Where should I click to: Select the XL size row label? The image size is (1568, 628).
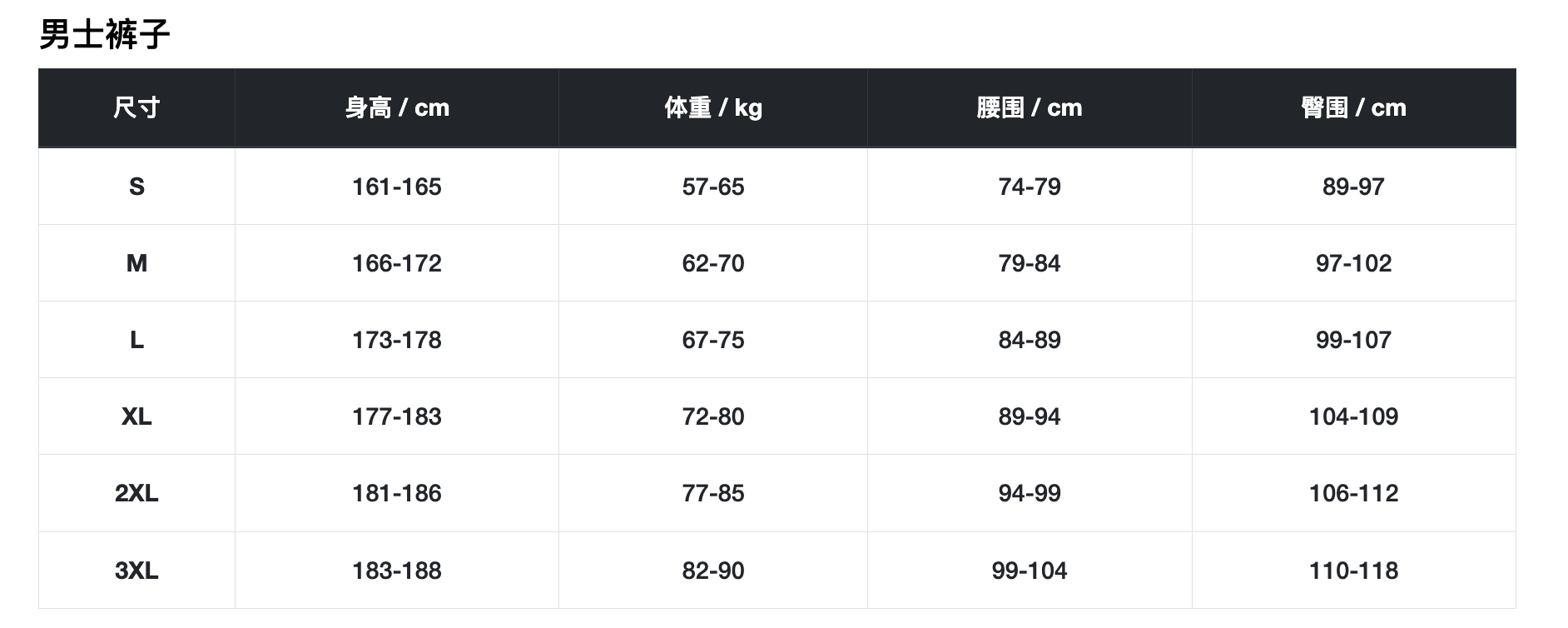[x=136, y=416]
